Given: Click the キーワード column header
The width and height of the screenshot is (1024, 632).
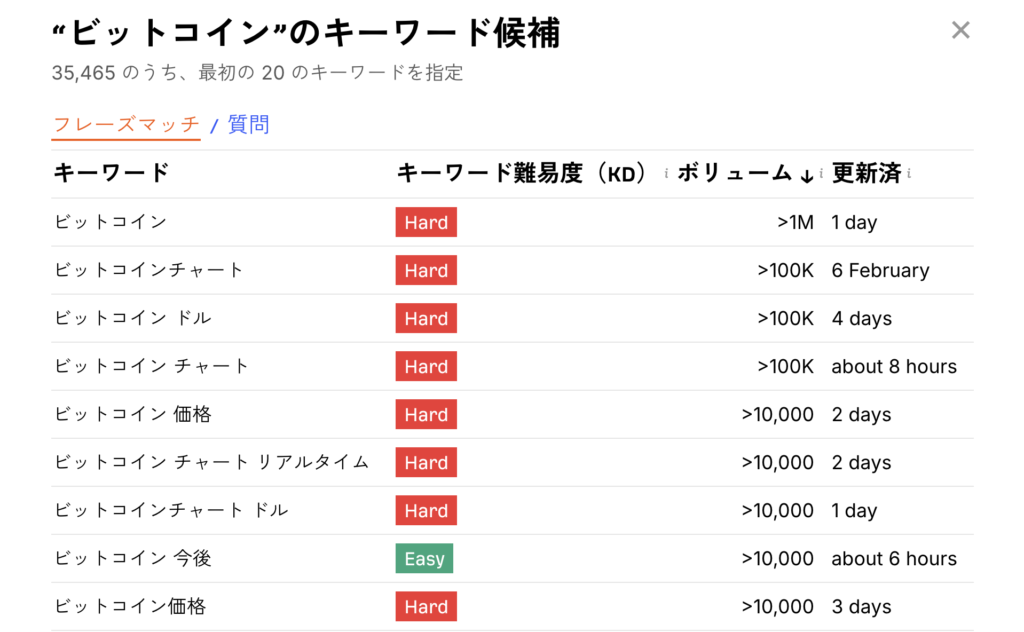Looking at the screenshot, I should click(111, 173).
